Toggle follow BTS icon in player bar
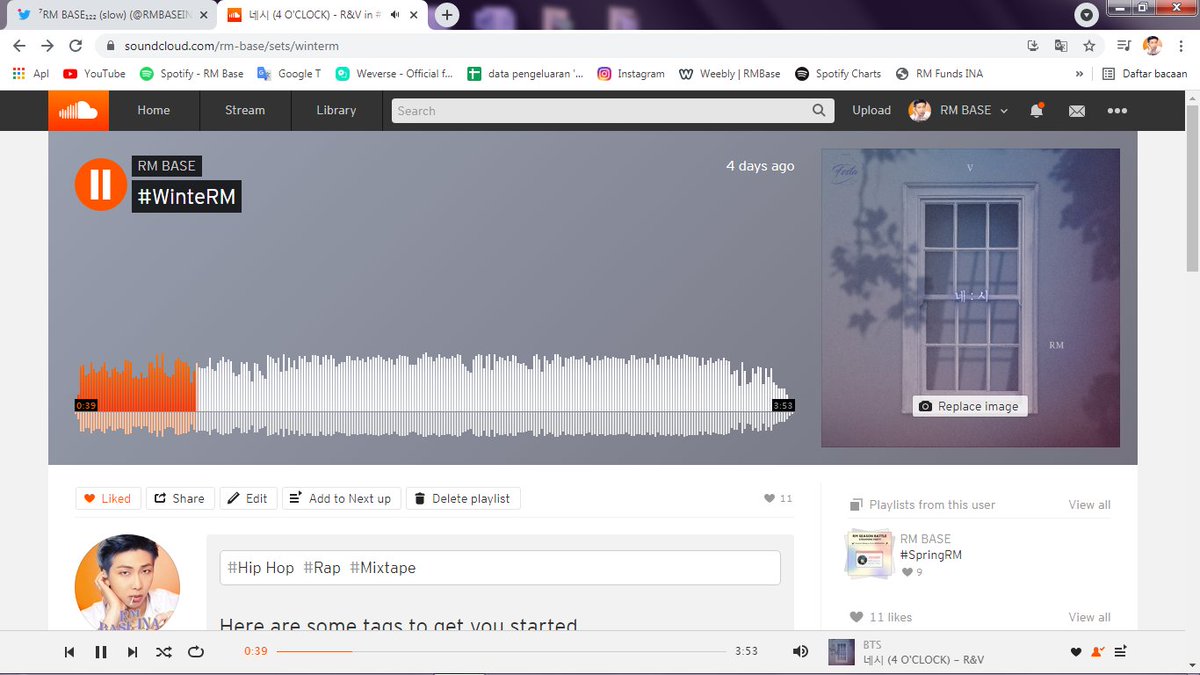Screen dimensions: 1200x675 (x=1098, y=652)
